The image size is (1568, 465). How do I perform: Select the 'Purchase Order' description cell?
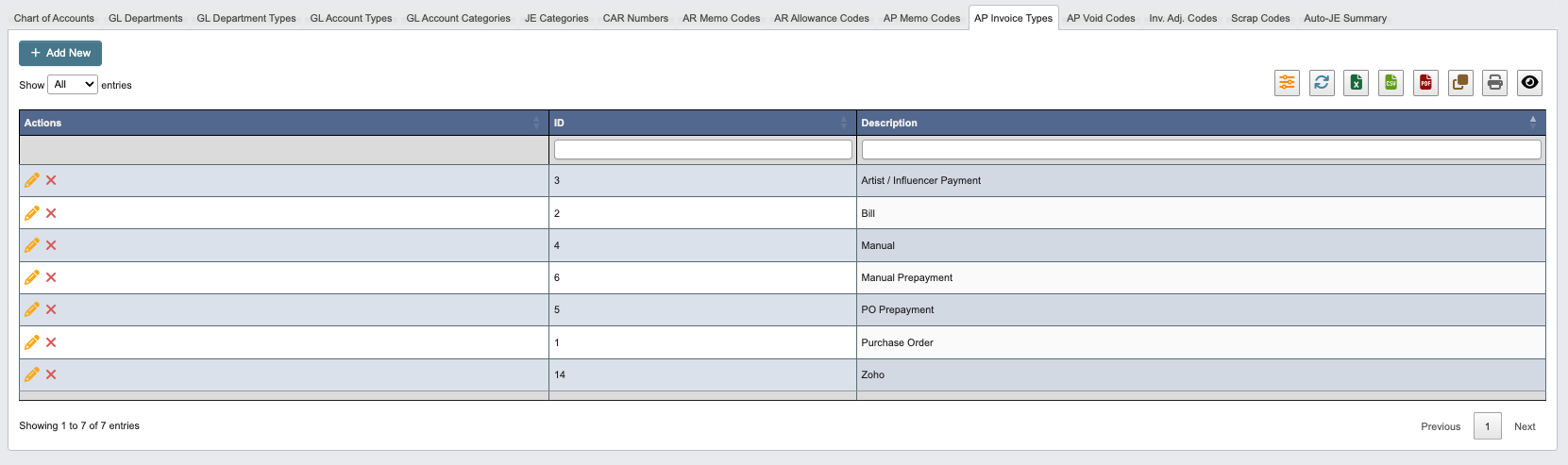pos(1201,342)
